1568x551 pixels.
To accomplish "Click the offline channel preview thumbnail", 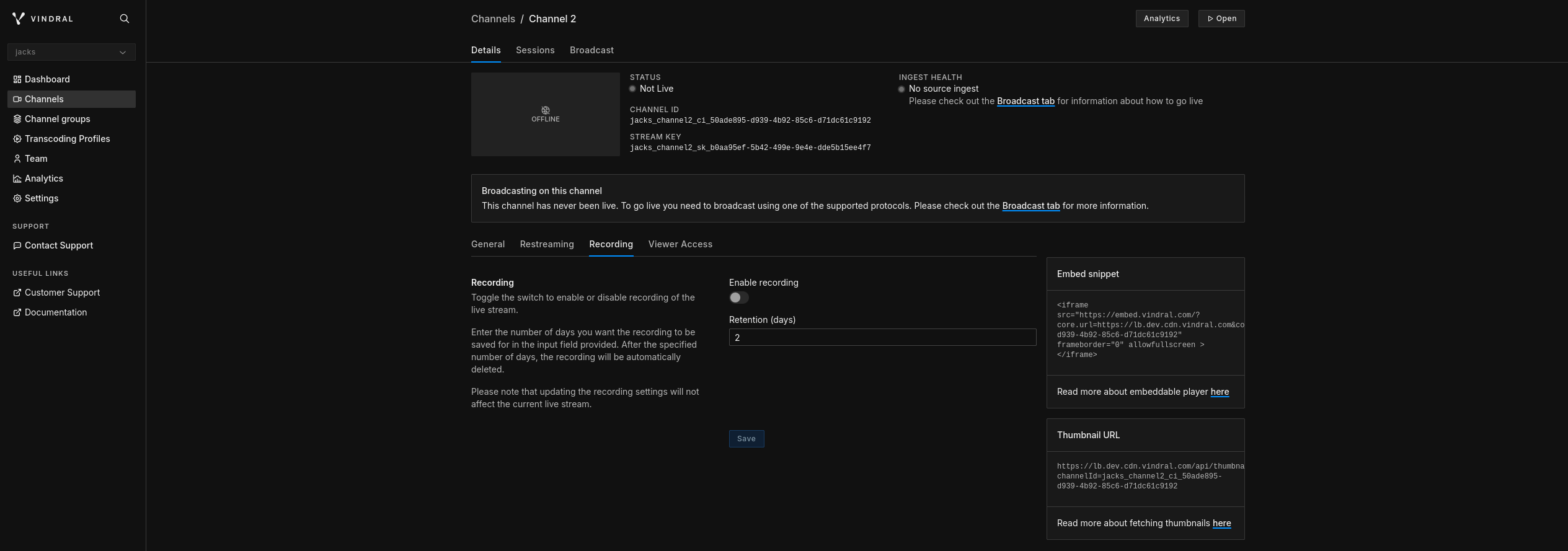I will tap(546, 114).
